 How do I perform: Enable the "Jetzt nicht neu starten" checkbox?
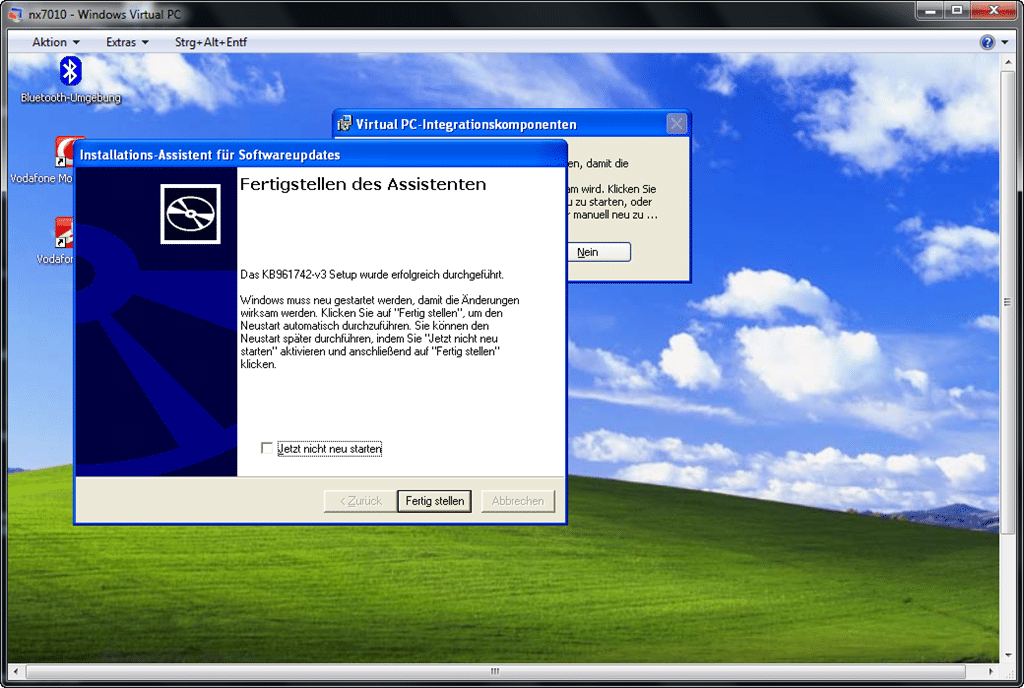click(266, 448)
